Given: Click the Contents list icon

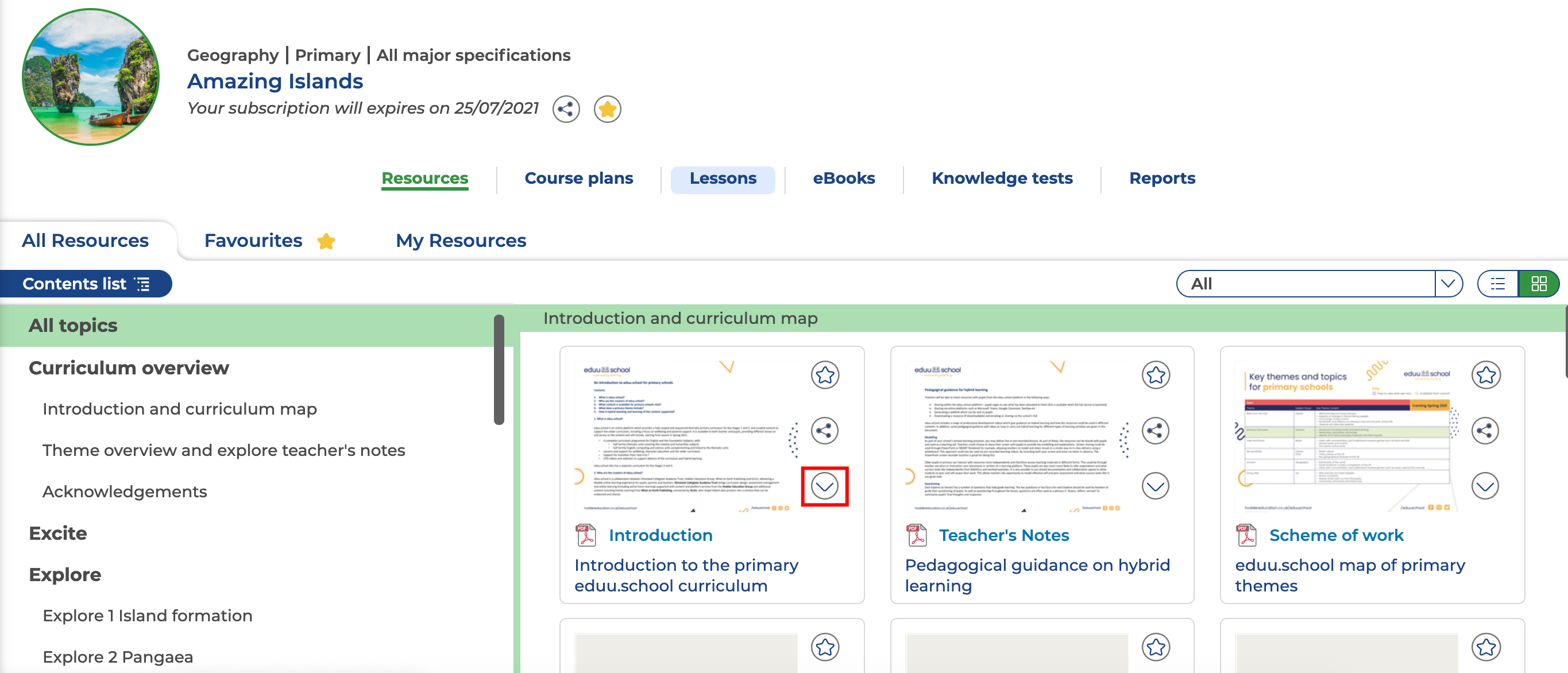Looking at the screenshot, I should click(142, 283).
